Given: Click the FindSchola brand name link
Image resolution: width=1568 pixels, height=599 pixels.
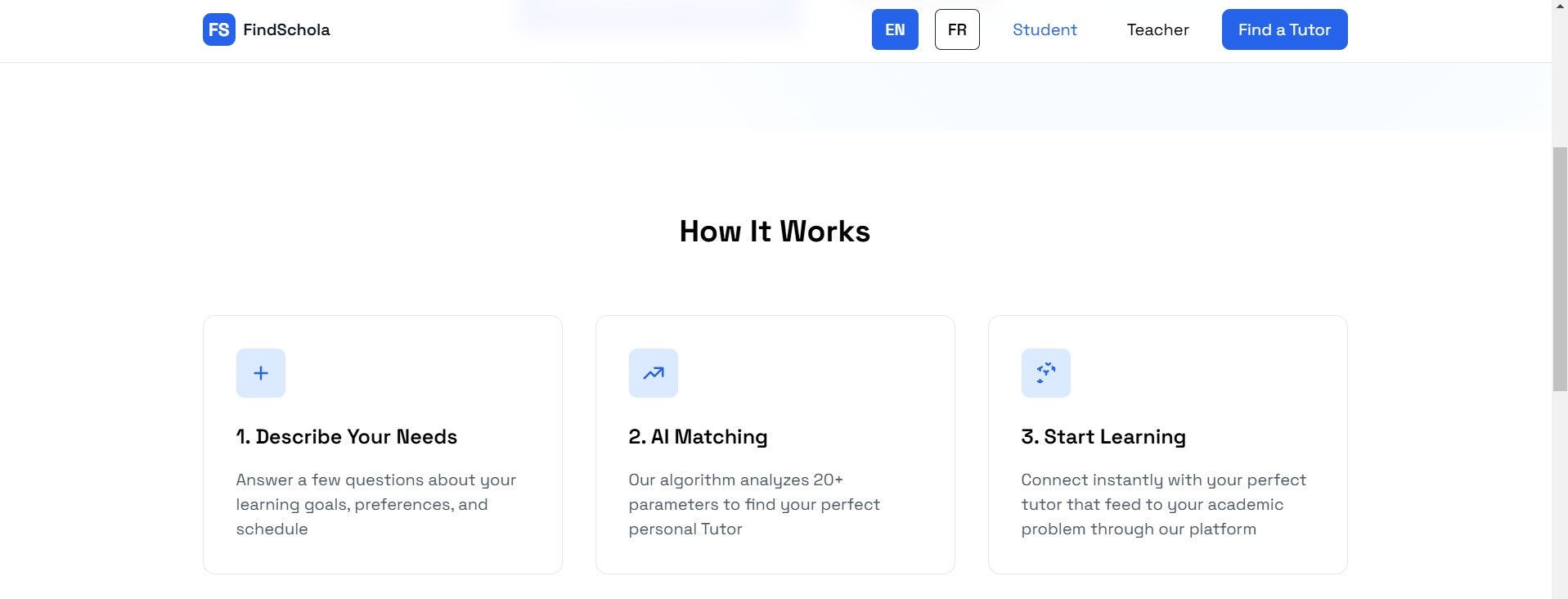Looking at the screenshot, I should pos(286,29).
